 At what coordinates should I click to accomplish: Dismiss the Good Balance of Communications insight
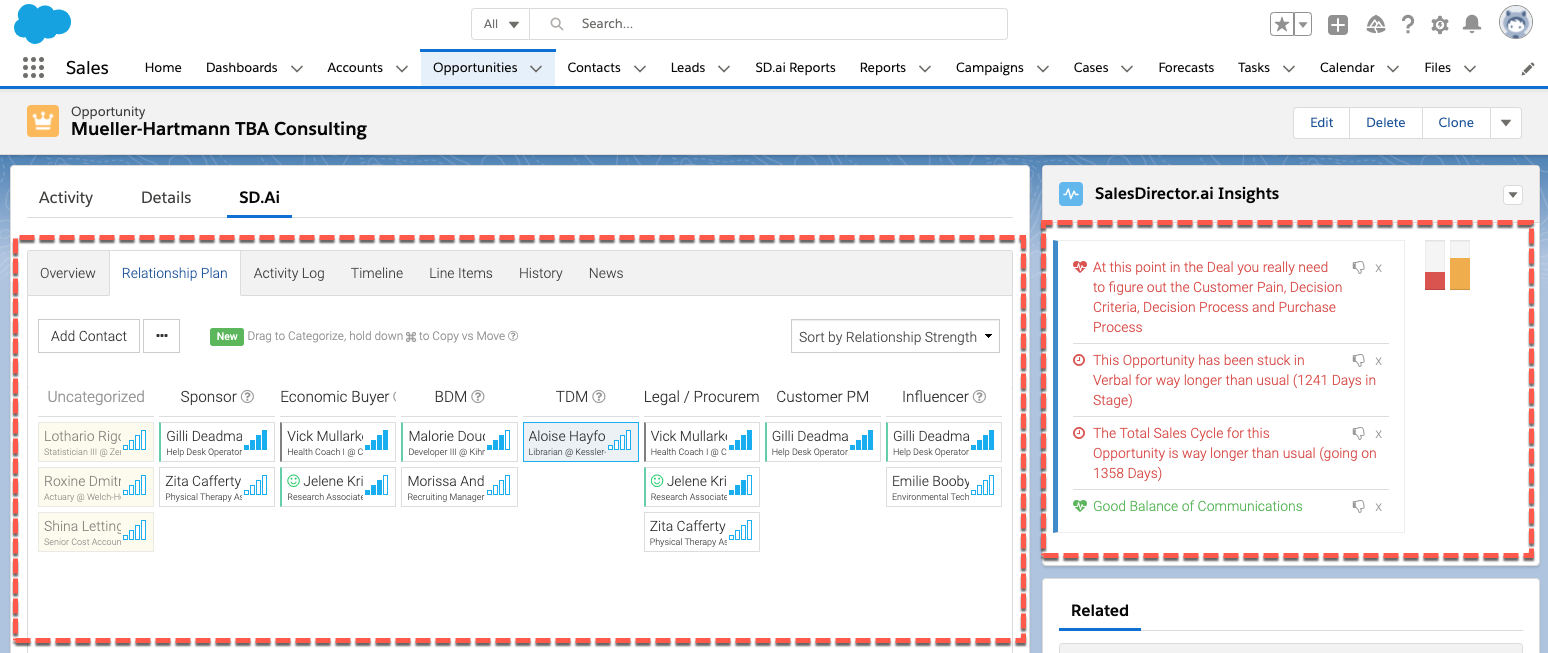click(1378, 506)
